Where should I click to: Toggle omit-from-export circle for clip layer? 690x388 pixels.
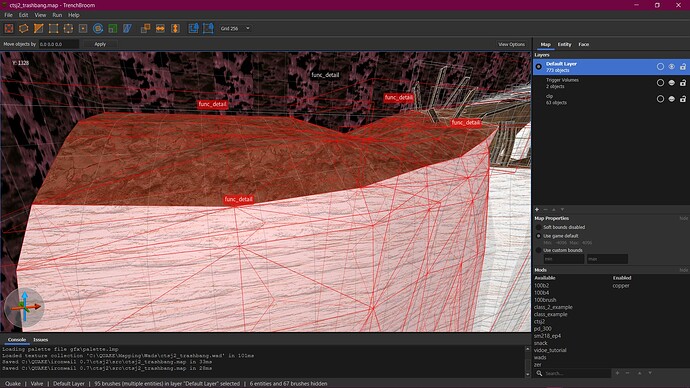tap(660, 99)
